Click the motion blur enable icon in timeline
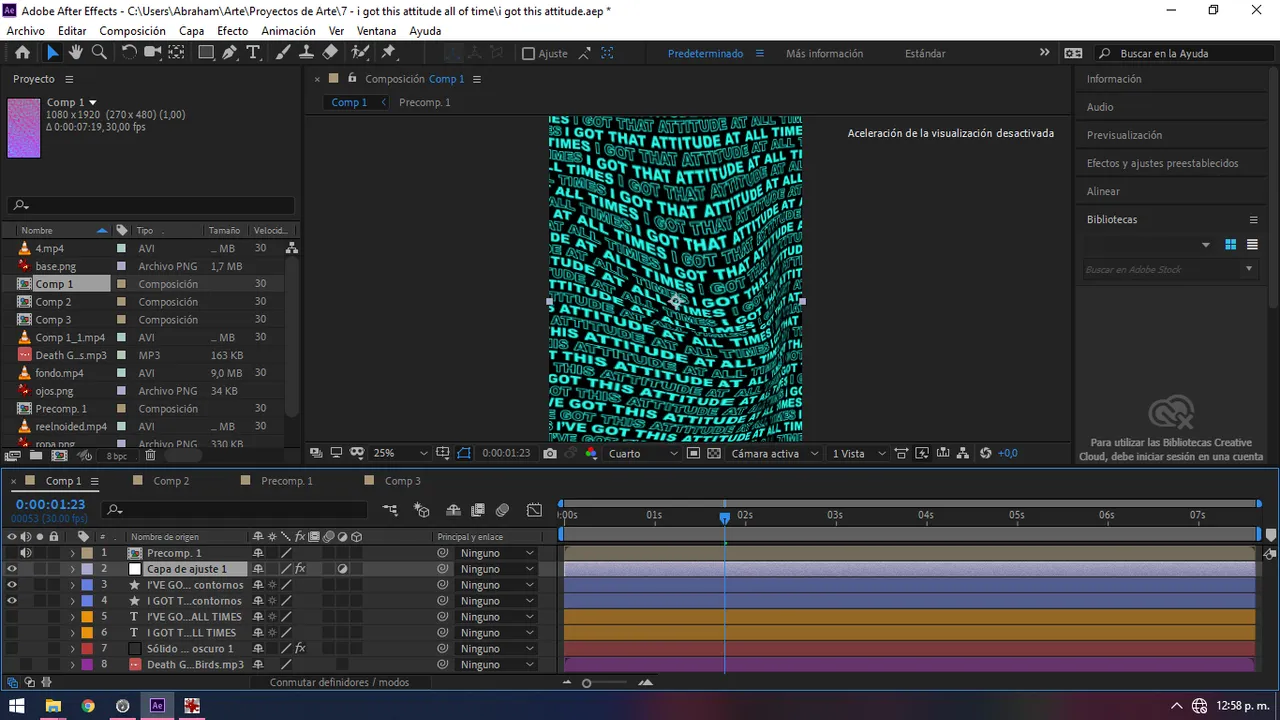 click(x=503, y=510)
